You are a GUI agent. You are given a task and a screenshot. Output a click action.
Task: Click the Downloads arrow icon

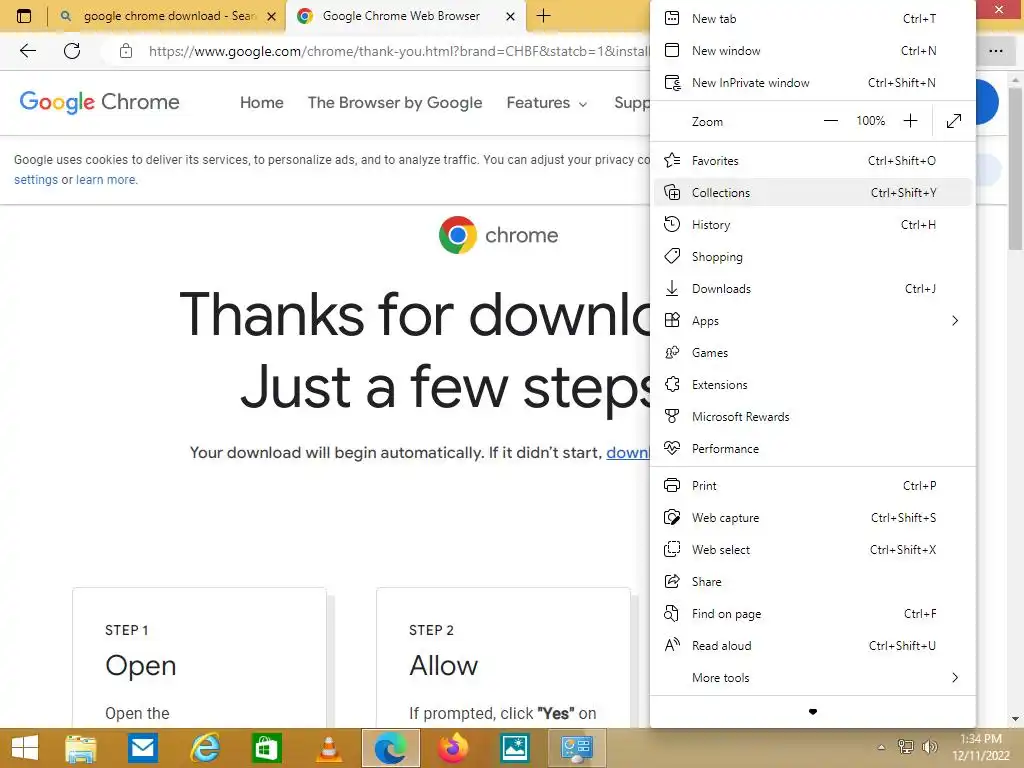coord(672,288)
